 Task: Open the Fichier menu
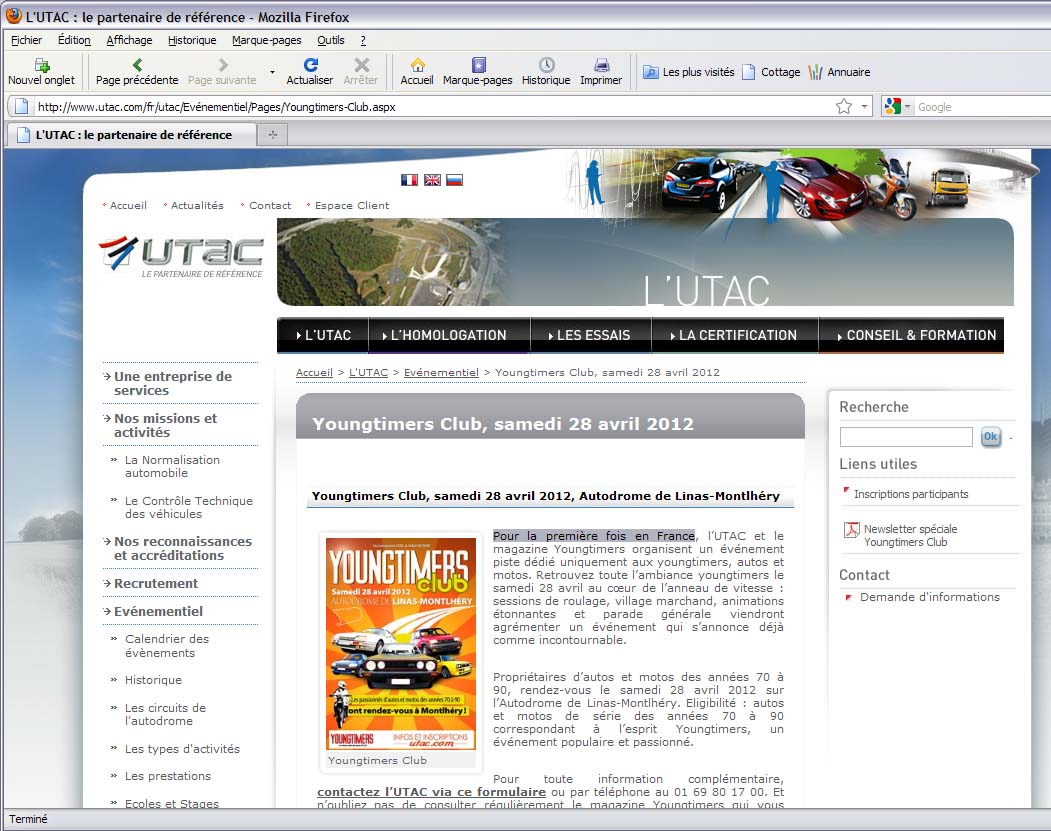coord(27,40)
